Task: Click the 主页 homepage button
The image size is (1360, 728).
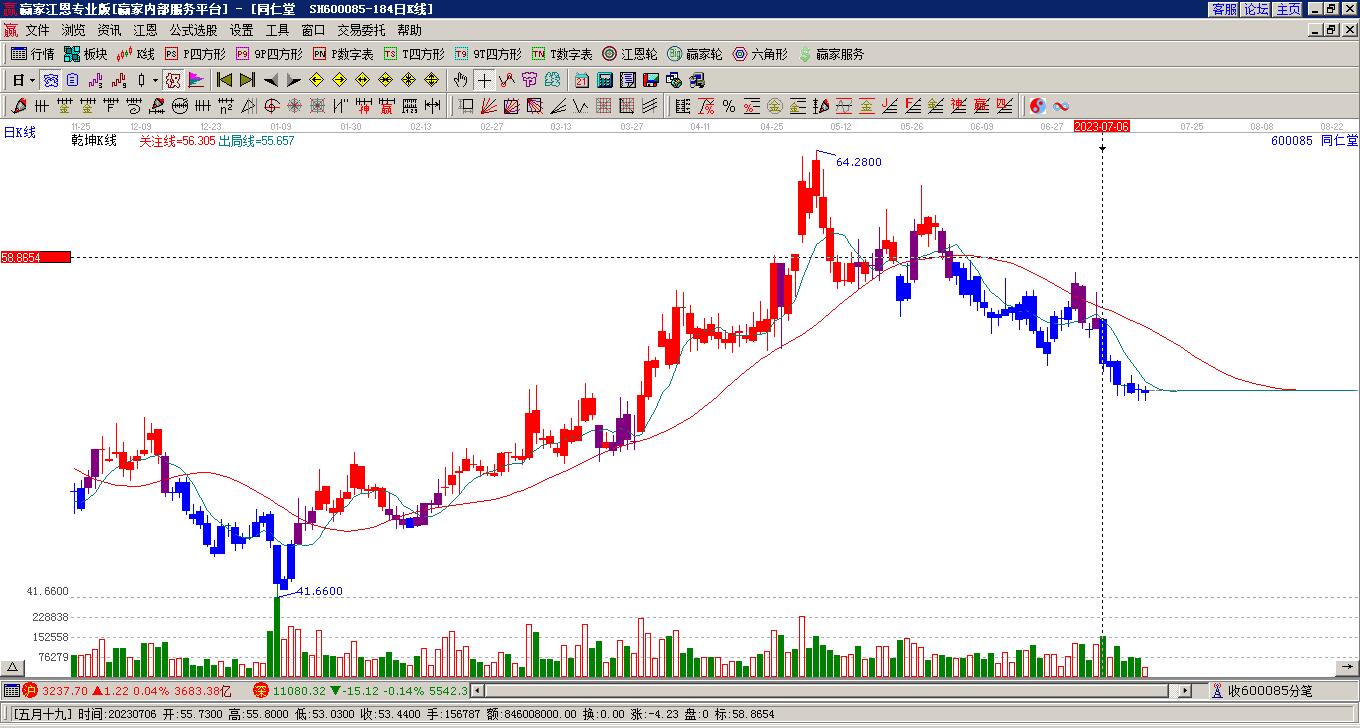Action: coord(1288,9)
